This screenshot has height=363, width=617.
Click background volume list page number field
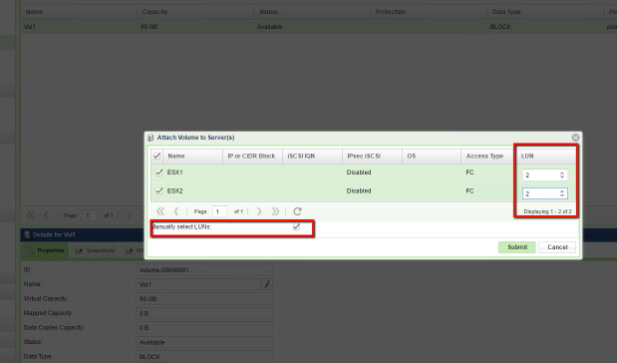pyautogui.click(x=89, y=216)
